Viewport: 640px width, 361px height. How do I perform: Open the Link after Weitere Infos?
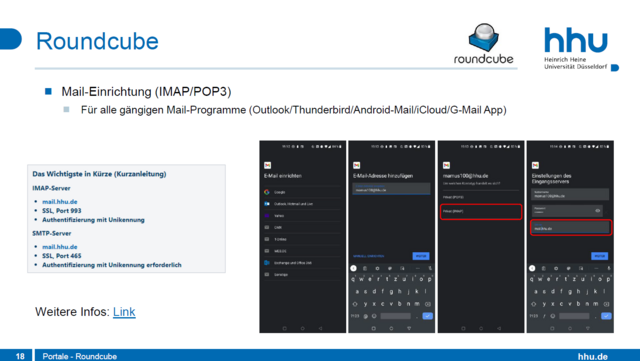124,312
